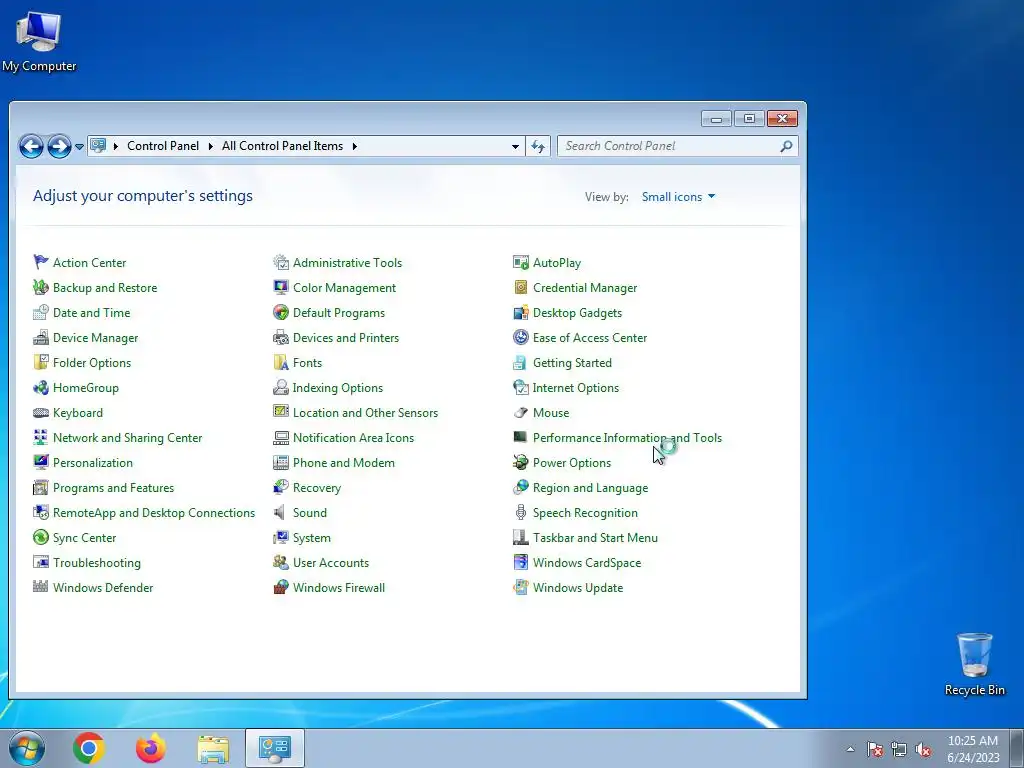Open Windows Explorer from the taskbar
This screenshot has width=1024, height=768.
click(213, 750)
